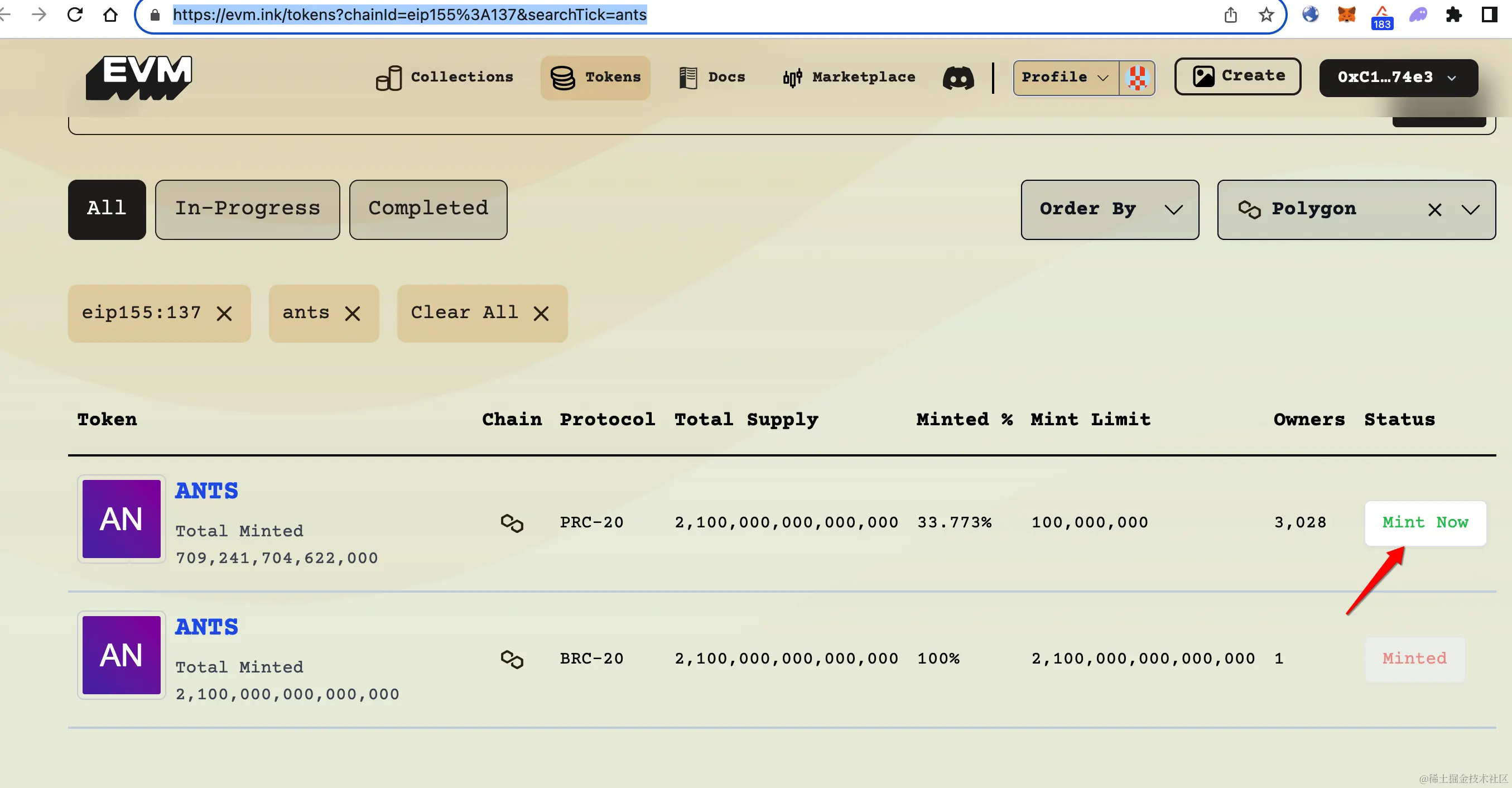The height and width of the screenshot is (788, 1512).
Task: Open wallet address 0xC1…74e3 menu
Action: click(x=1397, y=78)
